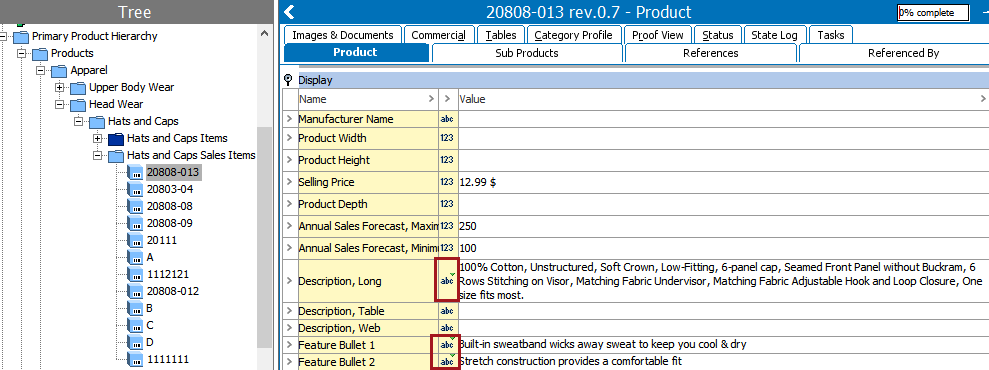Click abc type icon for Manufacturer Name
The height and width of the screenshot is (370, 989).
[447, 119]
